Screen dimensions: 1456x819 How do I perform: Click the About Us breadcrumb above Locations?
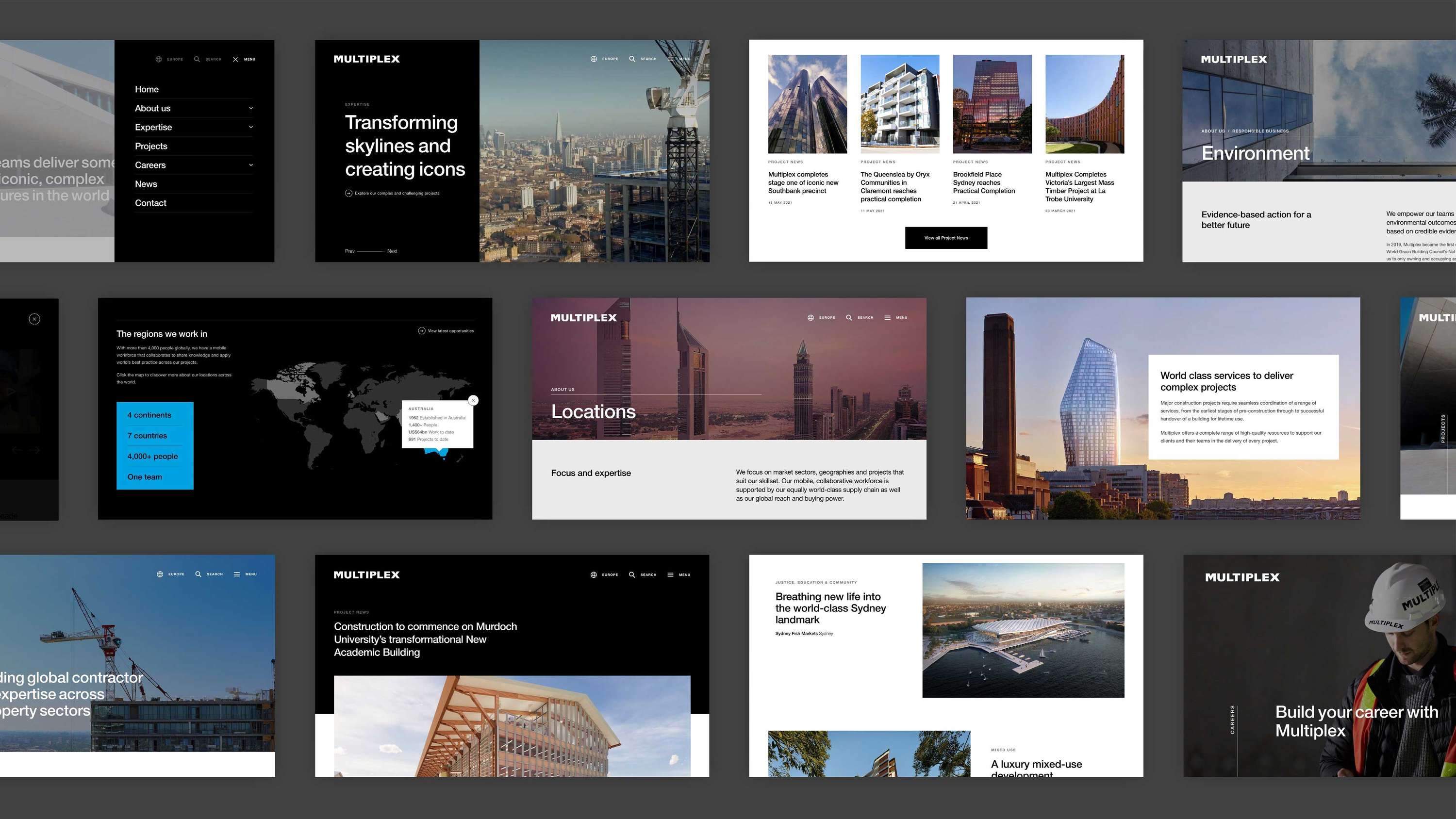(563, 390)
